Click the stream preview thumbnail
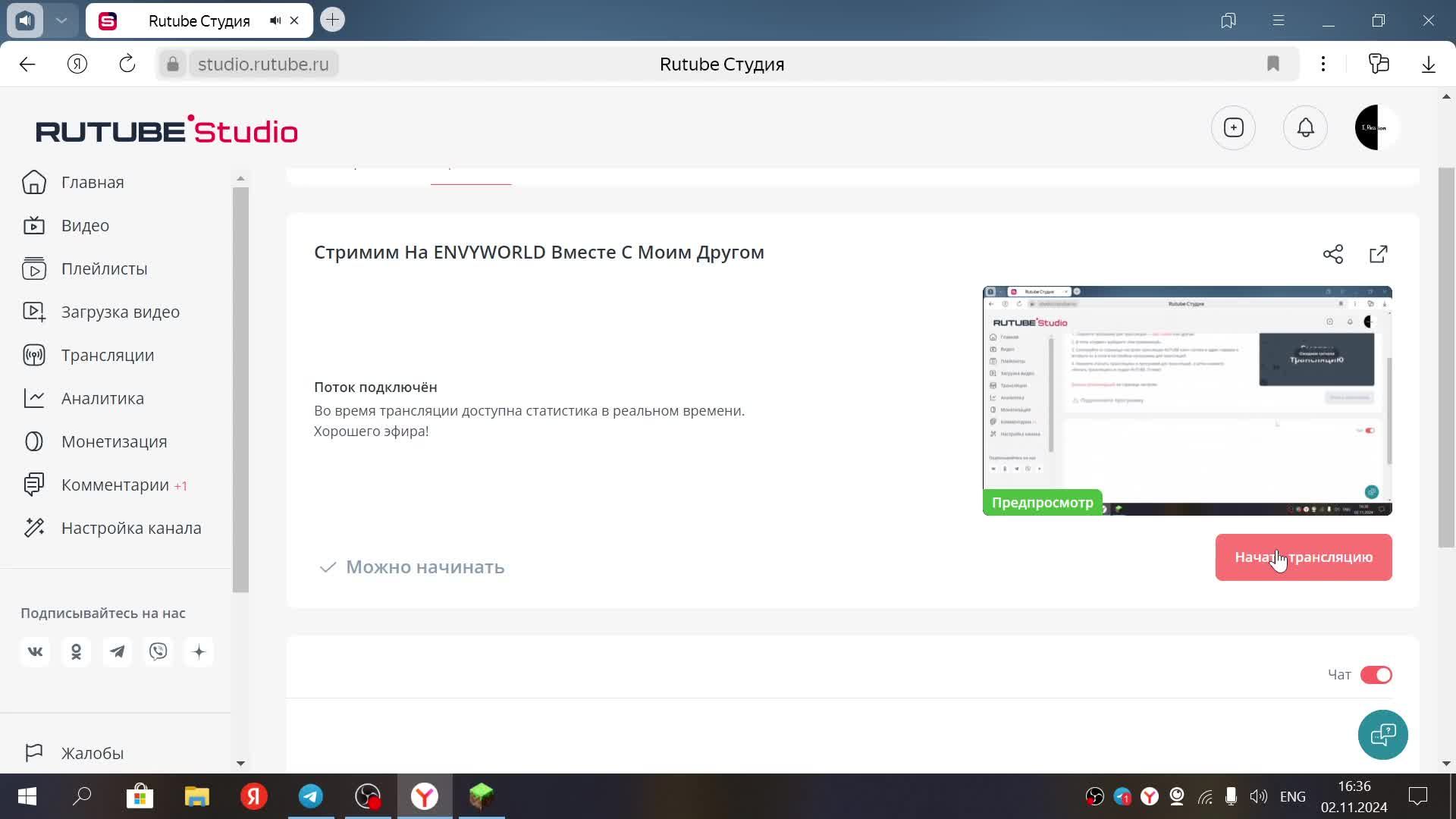This screenshot has height=819, width=1456. pos(1188,400)
